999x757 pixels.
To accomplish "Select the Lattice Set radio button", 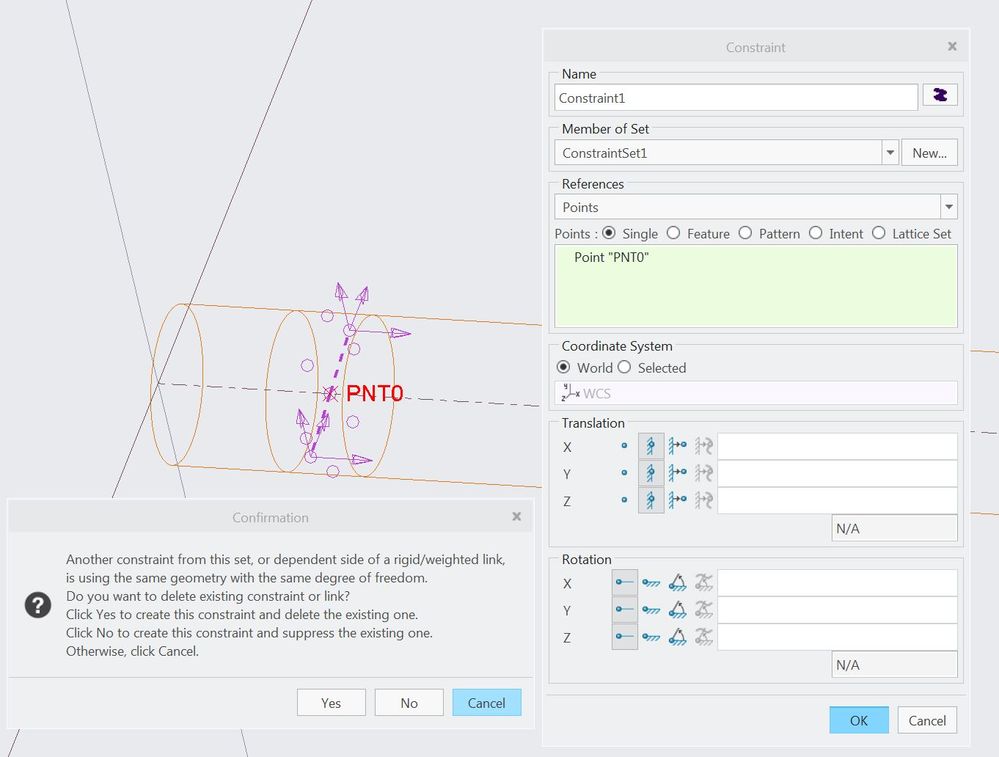I will 879,233.
